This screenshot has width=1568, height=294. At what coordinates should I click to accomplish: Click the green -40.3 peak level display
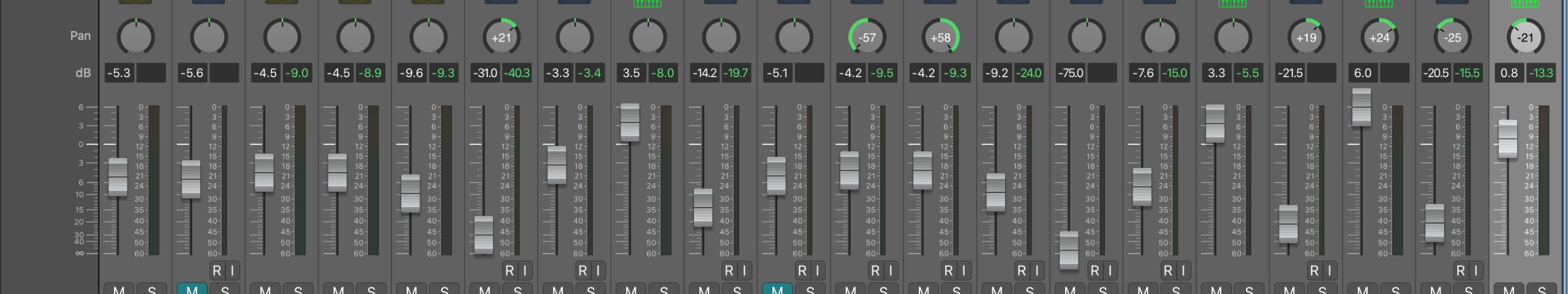(x=517, y=73)
